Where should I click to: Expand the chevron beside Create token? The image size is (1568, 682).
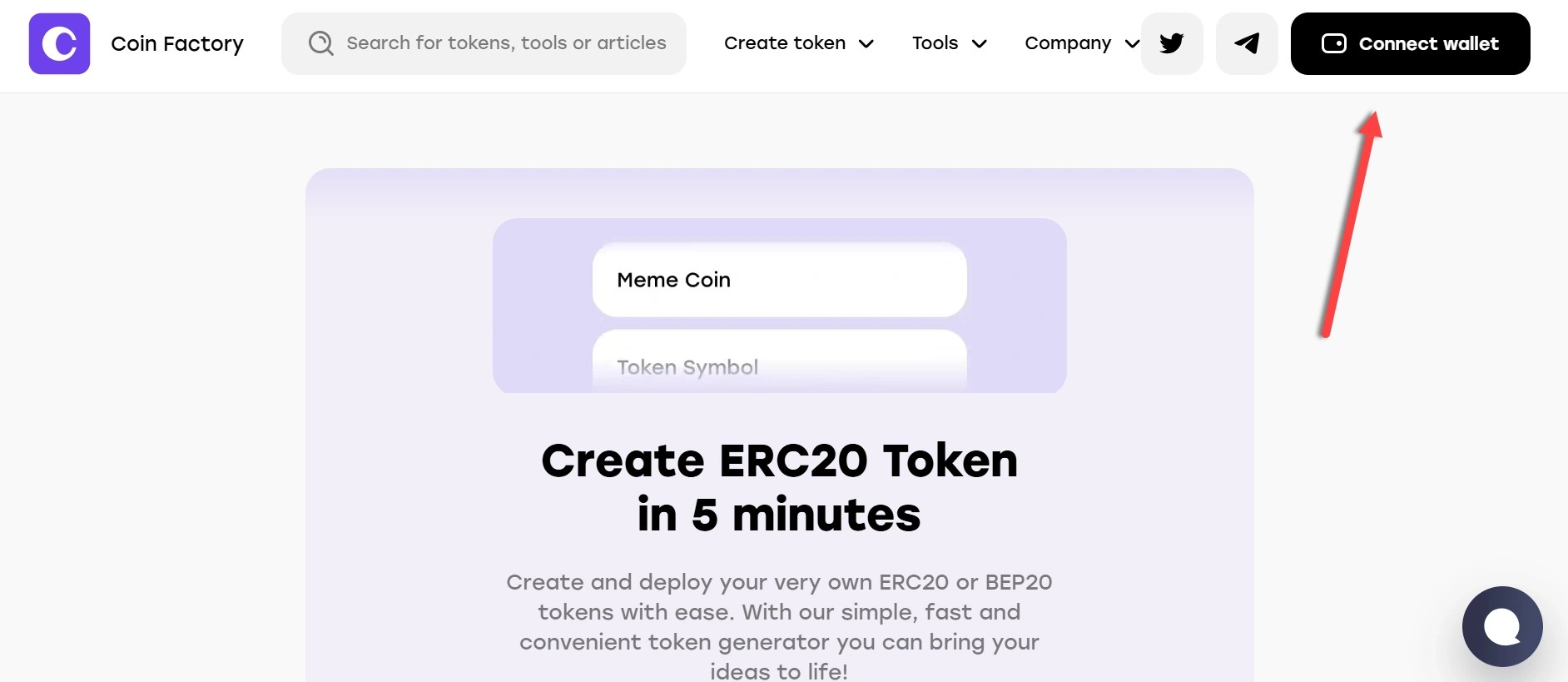(866, 44)
